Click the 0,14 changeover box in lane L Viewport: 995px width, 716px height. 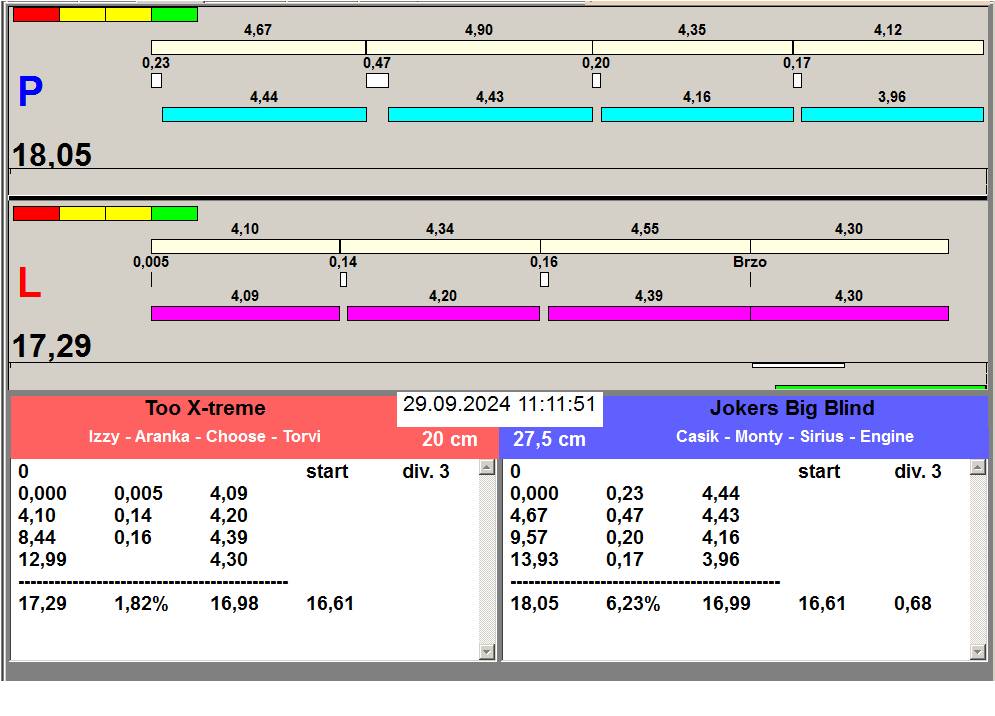point(343,280)
